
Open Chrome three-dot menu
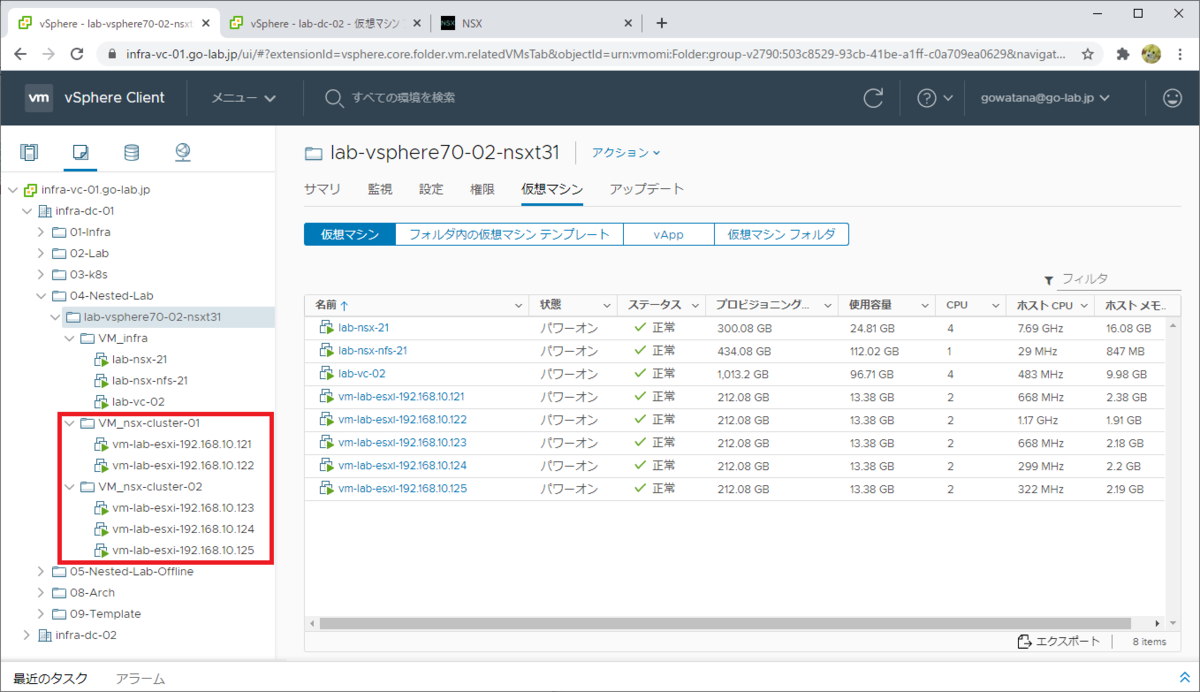1180,55
